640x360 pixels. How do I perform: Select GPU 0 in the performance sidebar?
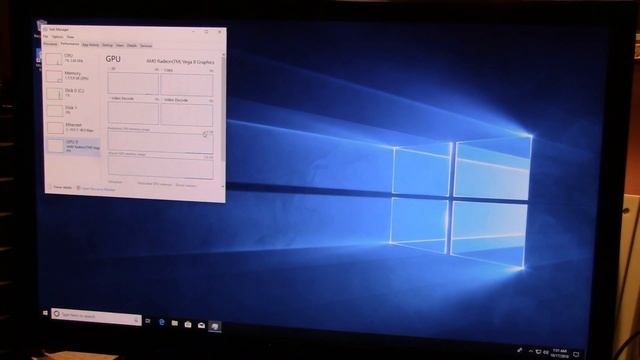[73, 146]
